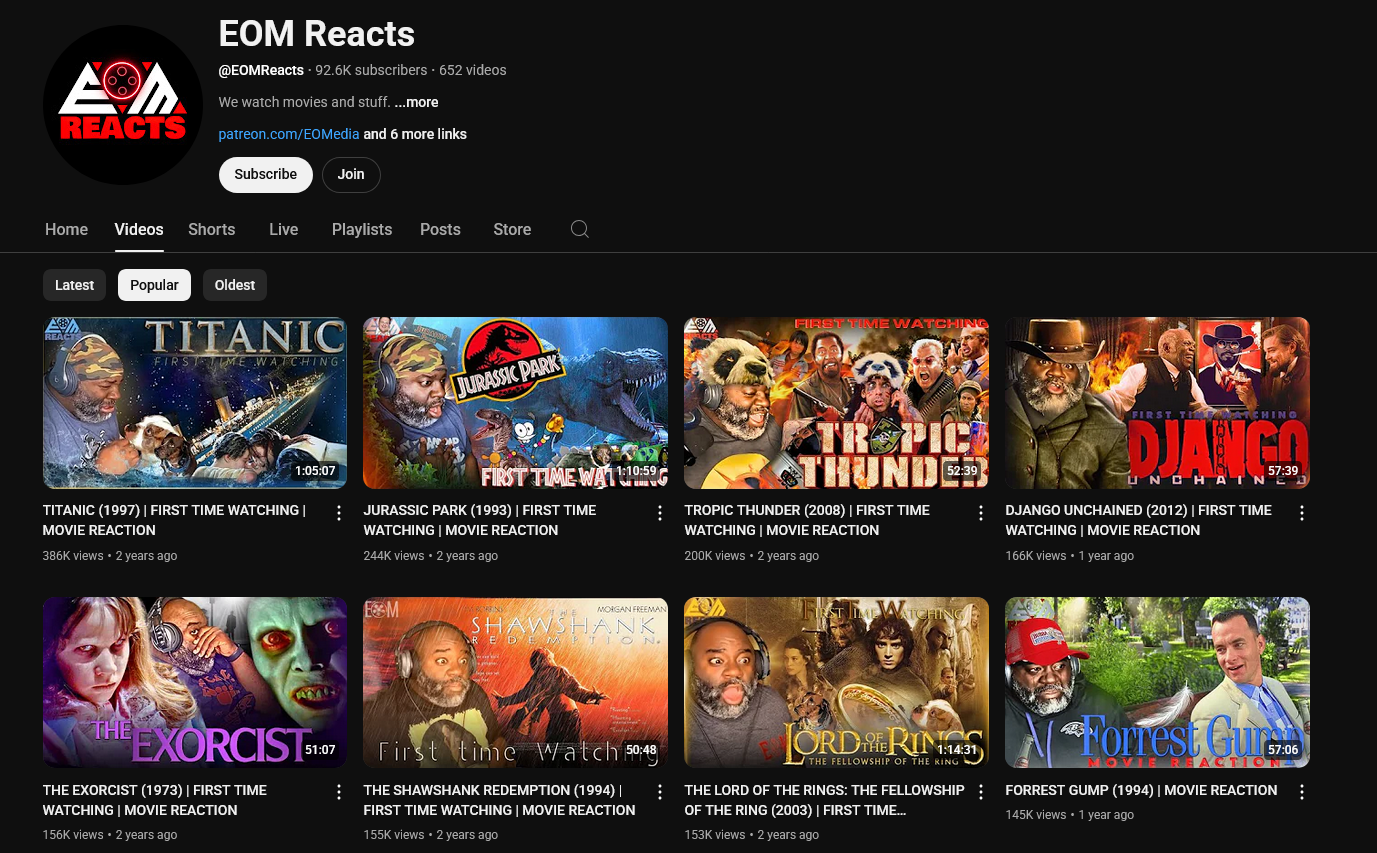
Task: Open options menu for Forrest Gump video
Action: (x=1302, y=792)
